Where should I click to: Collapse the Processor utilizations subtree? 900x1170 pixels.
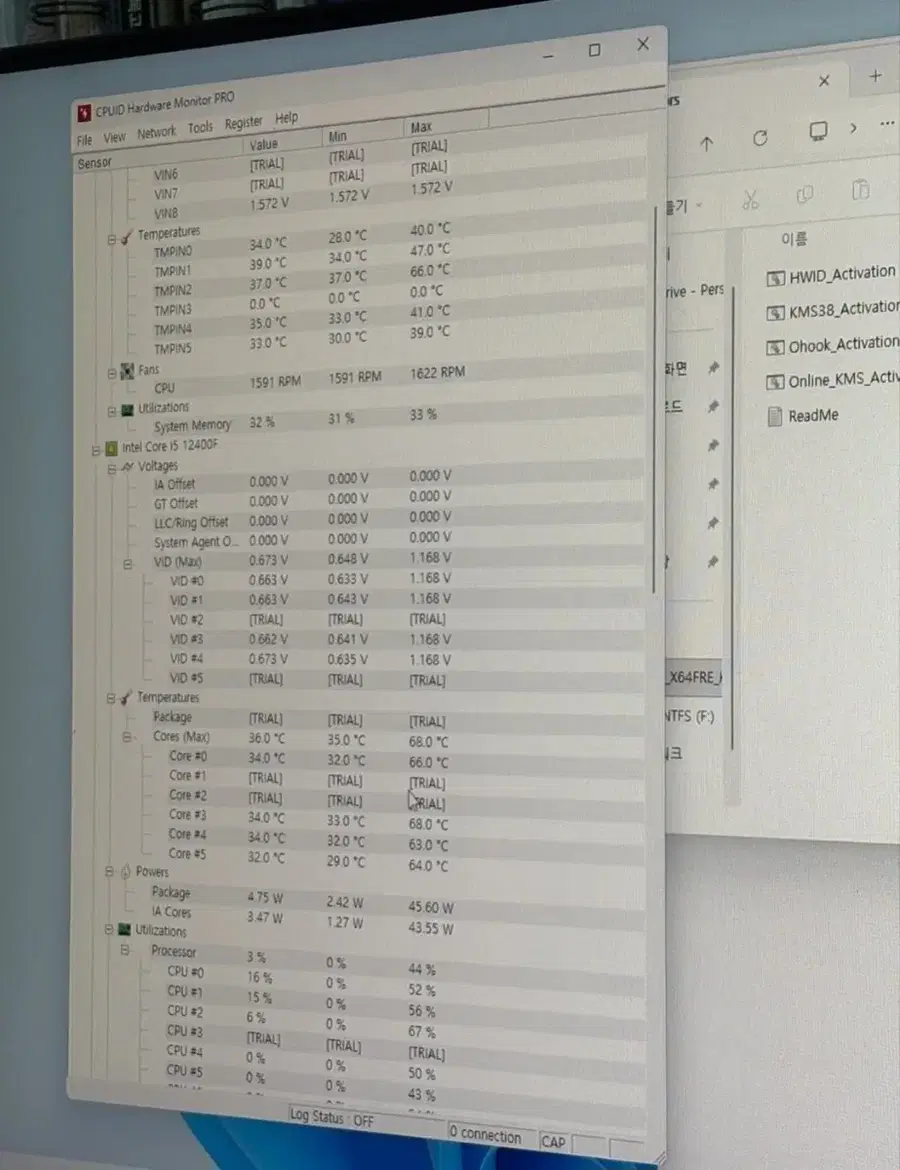point(125,950)
